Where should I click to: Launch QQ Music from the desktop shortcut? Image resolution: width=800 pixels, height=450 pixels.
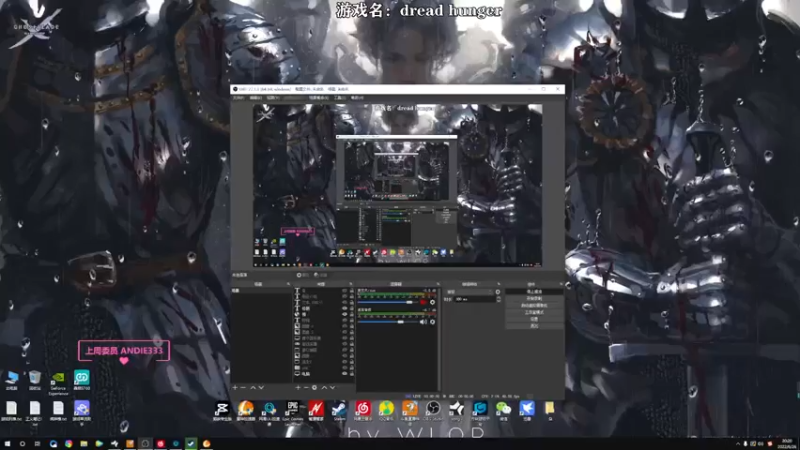pos(386,411)
